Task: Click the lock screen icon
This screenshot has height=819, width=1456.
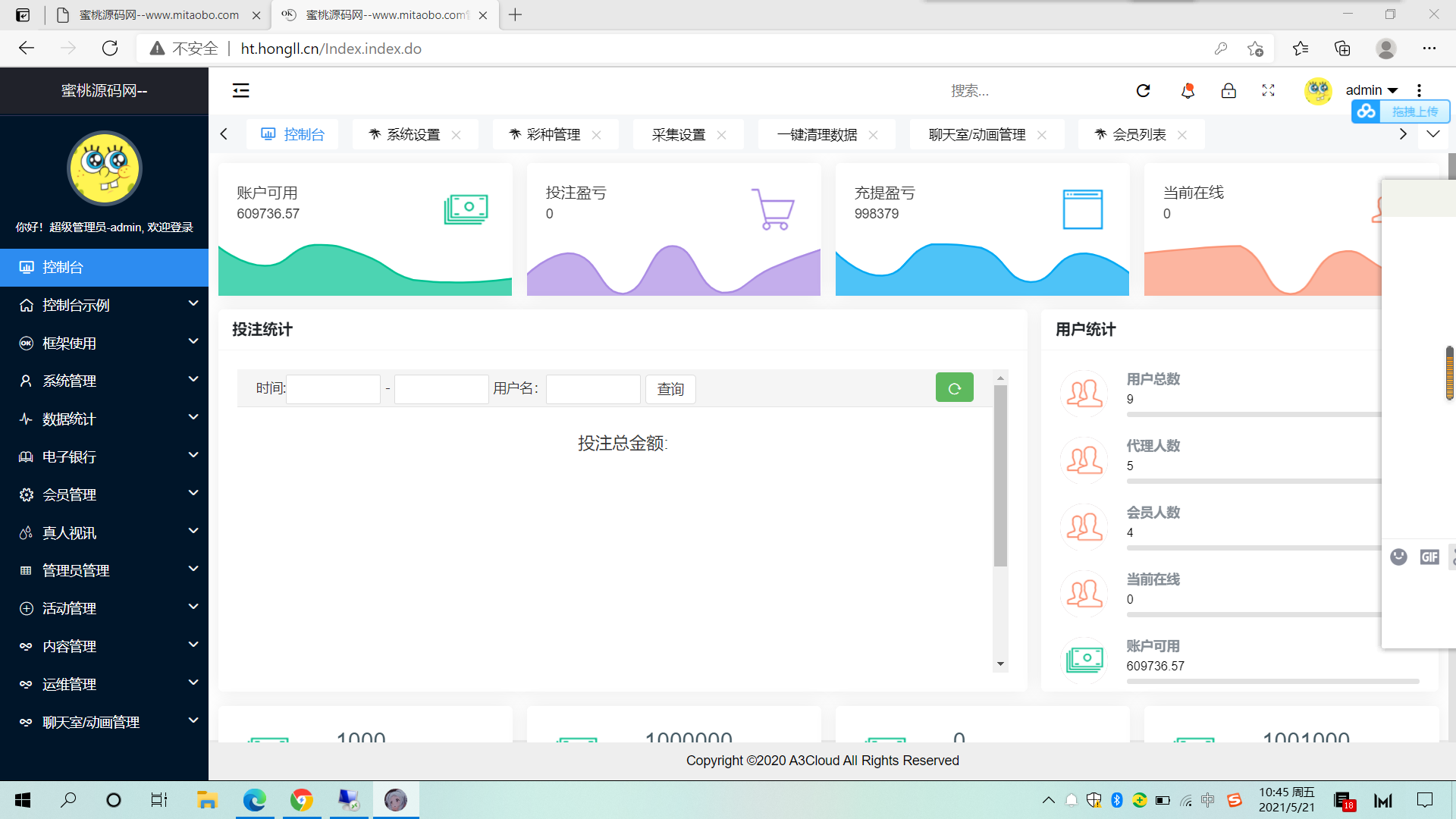Action: click(x=1228, y=91)
